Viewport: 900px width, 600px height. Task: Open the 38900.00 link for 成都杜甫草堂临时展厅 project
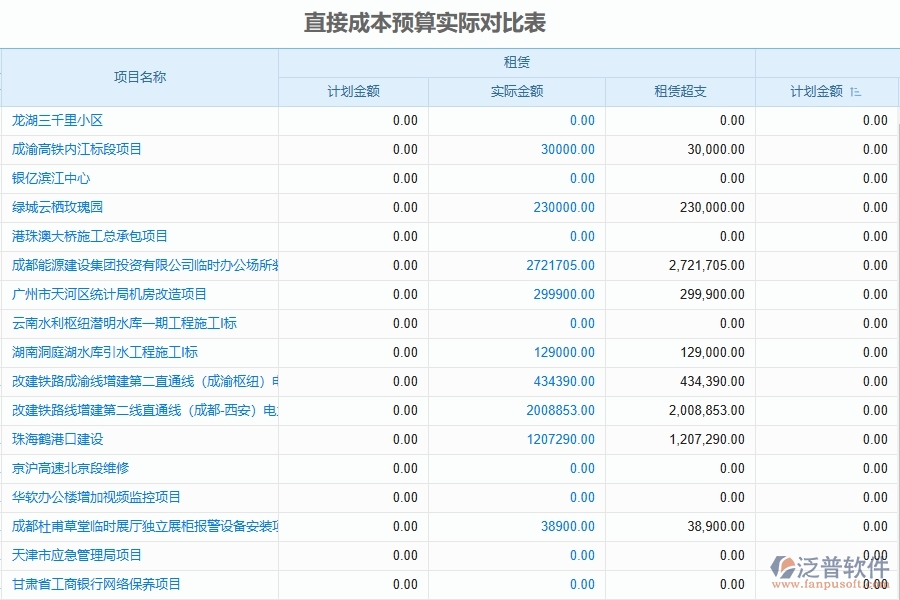[x=565, y=526]
